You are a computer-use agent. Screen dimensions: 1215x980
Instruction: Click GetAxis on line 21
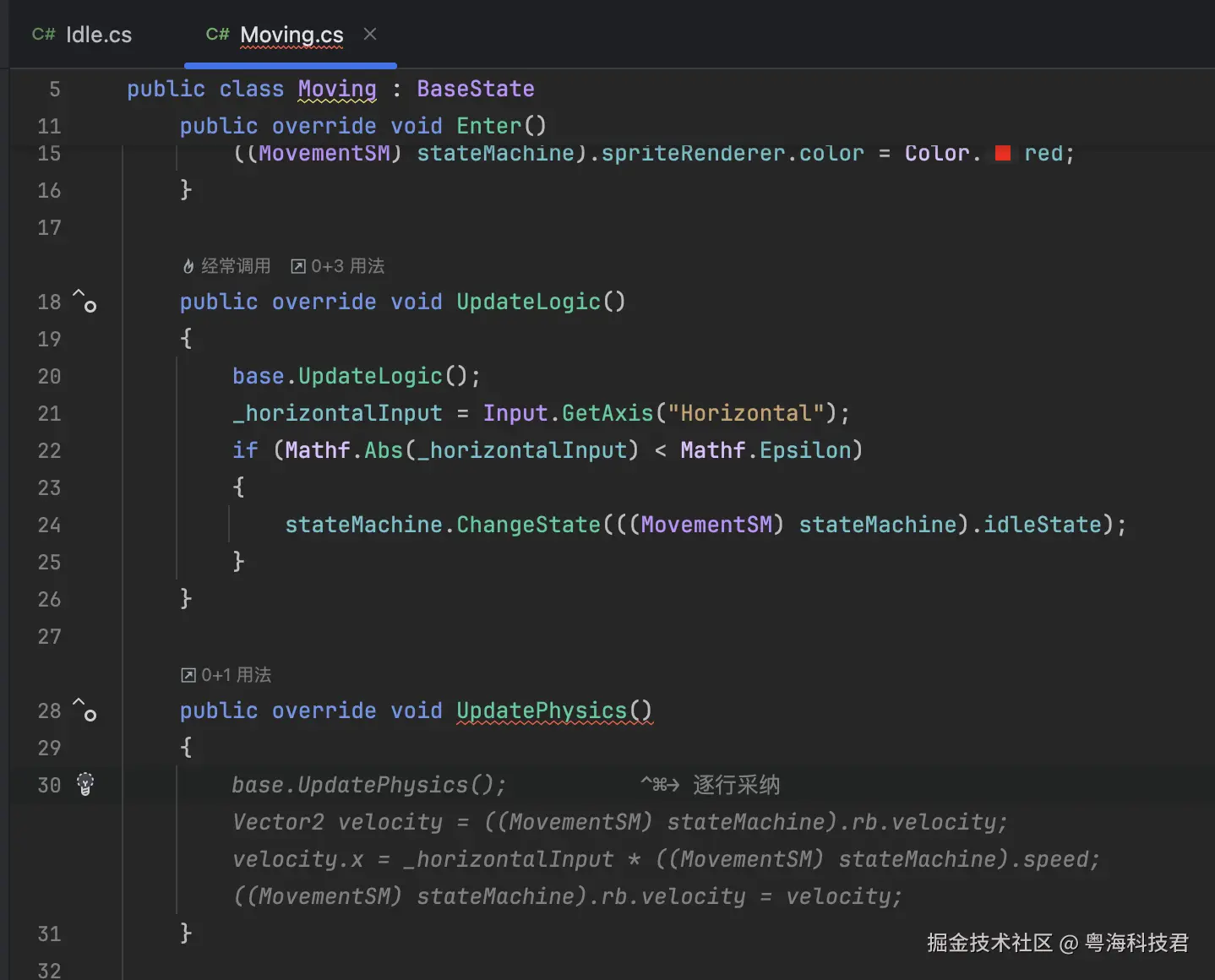(607, 413)
